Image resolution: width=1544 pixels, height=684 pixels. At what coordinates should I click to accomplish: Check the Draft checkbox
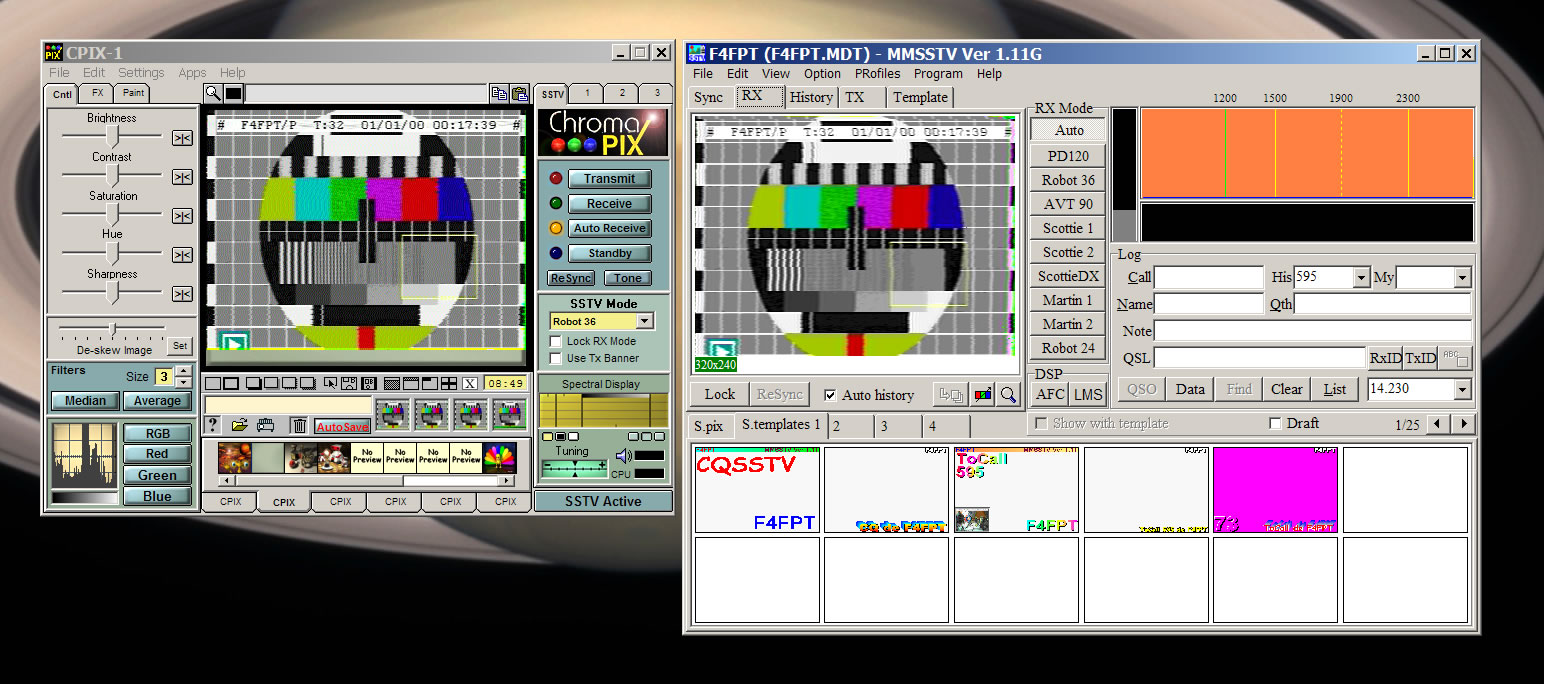1275,423
